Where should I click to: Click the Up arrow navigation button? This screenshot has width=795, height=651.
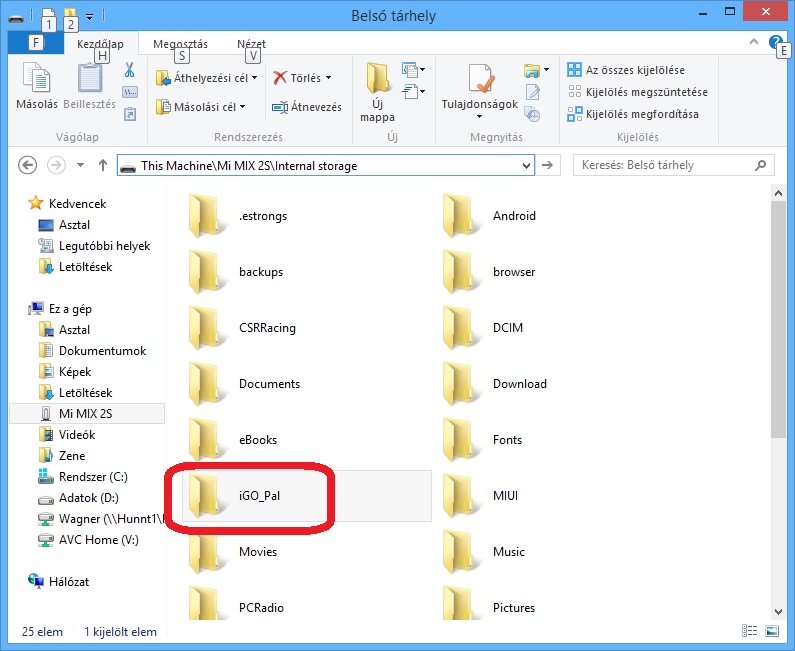click(x=102, y=166)
